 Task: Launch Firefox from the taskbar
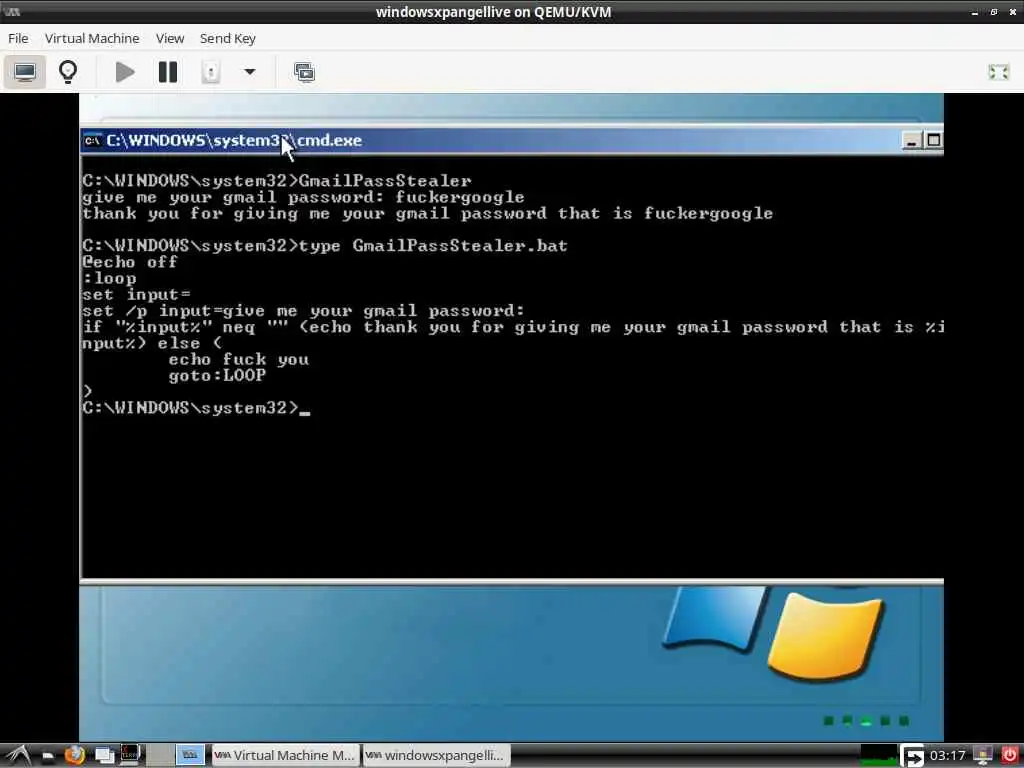[x=75, y=756]
